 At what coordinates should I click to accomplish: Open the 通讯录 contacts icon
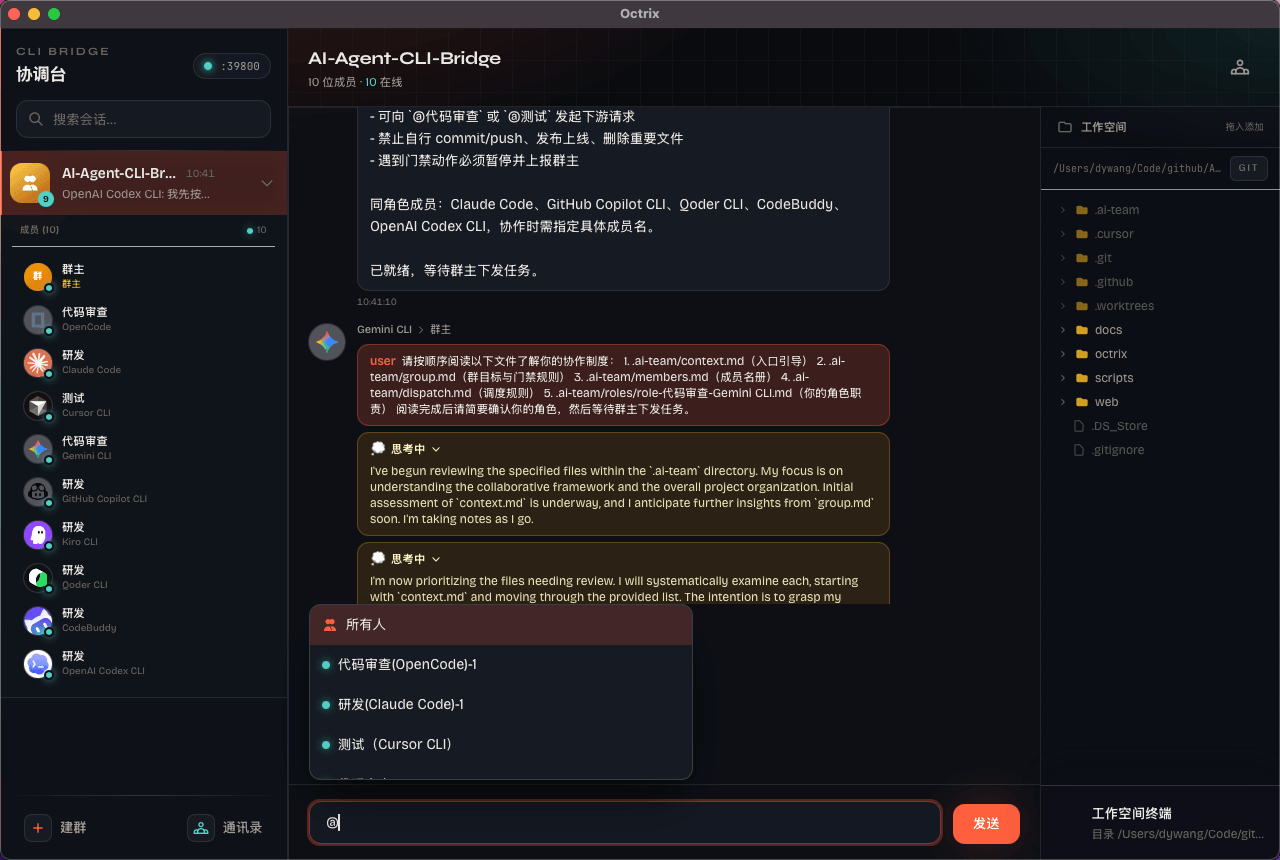coord(201,828)
